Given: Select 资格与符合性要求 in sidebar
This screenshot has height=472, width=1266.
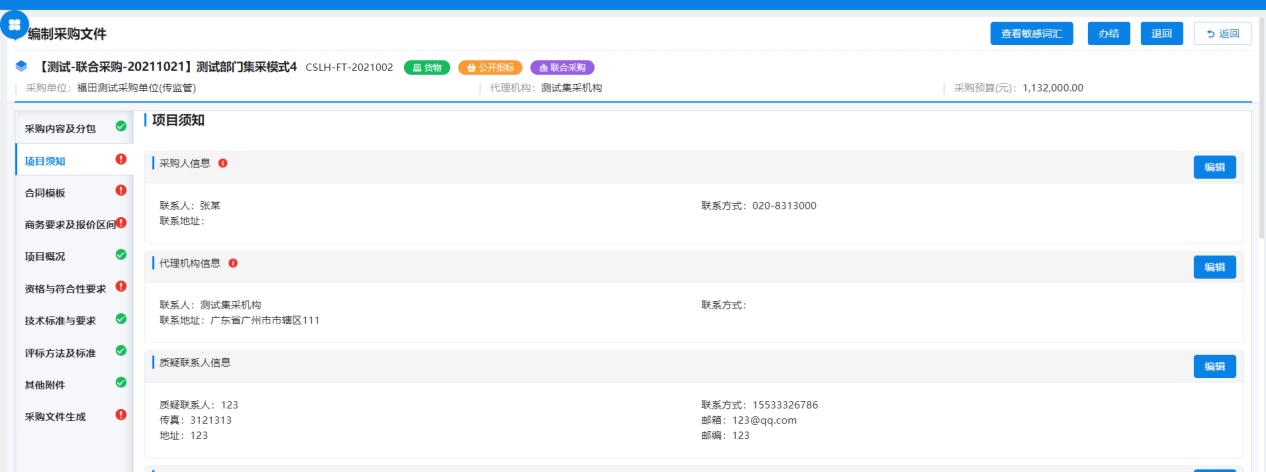Looking at the screenshot, I should coord(64,288).
